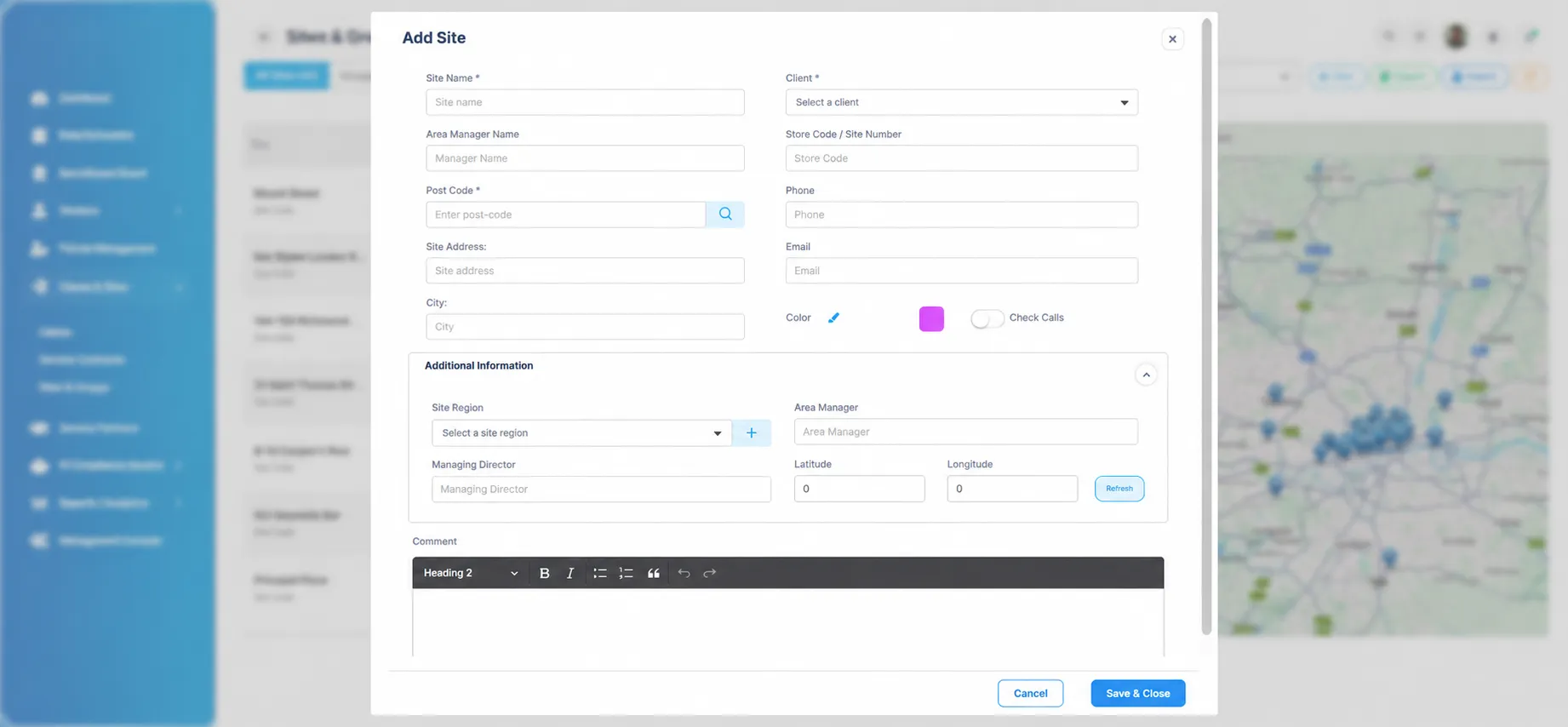This screenshot has width=1568, height=727.
Task: Open the Select a client dropdown
Action: click(x=962, y=102)
